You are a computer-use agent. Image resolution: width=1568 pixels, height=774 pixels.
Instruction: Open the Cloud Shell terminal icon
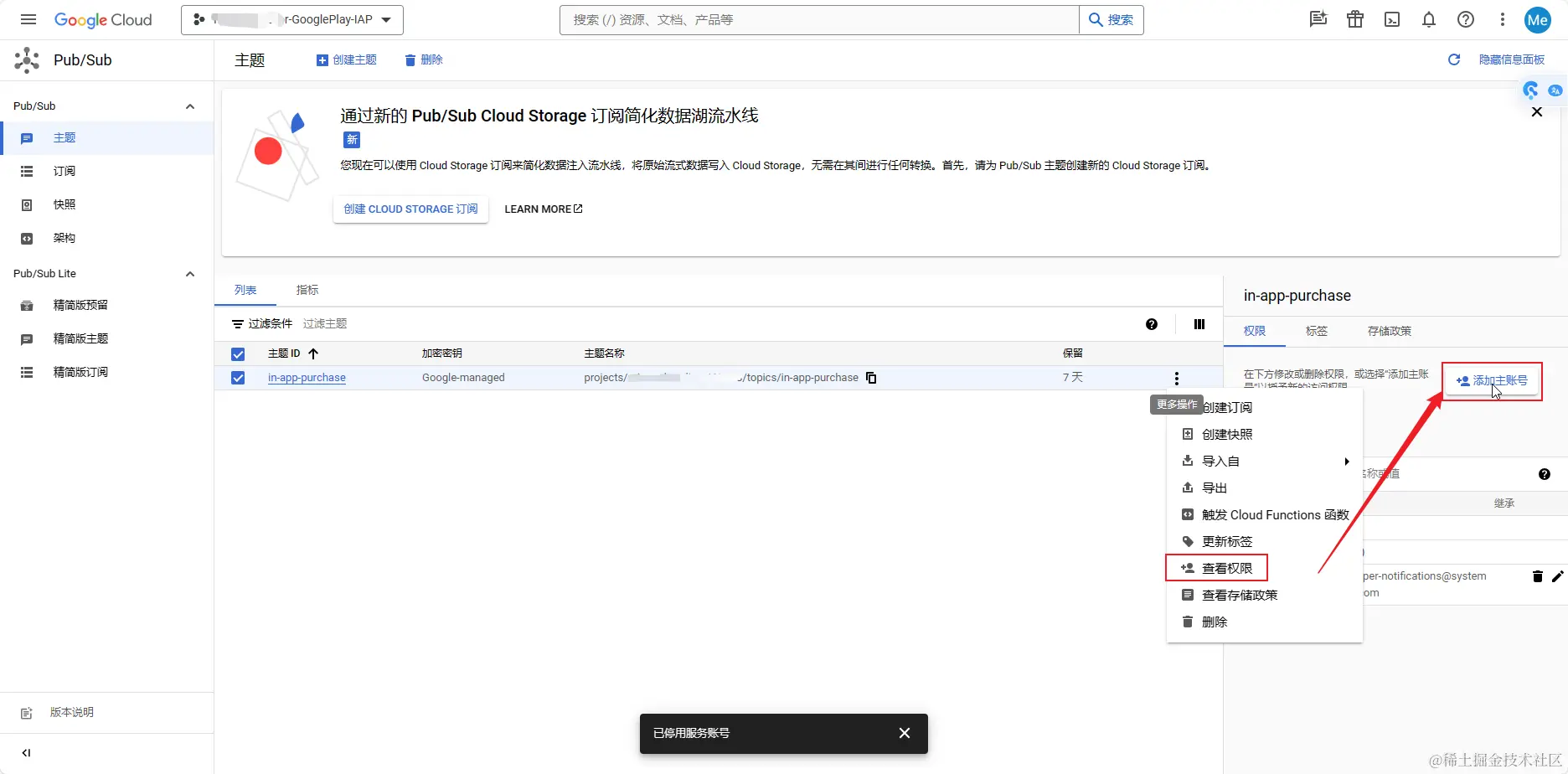(1392, 19)
